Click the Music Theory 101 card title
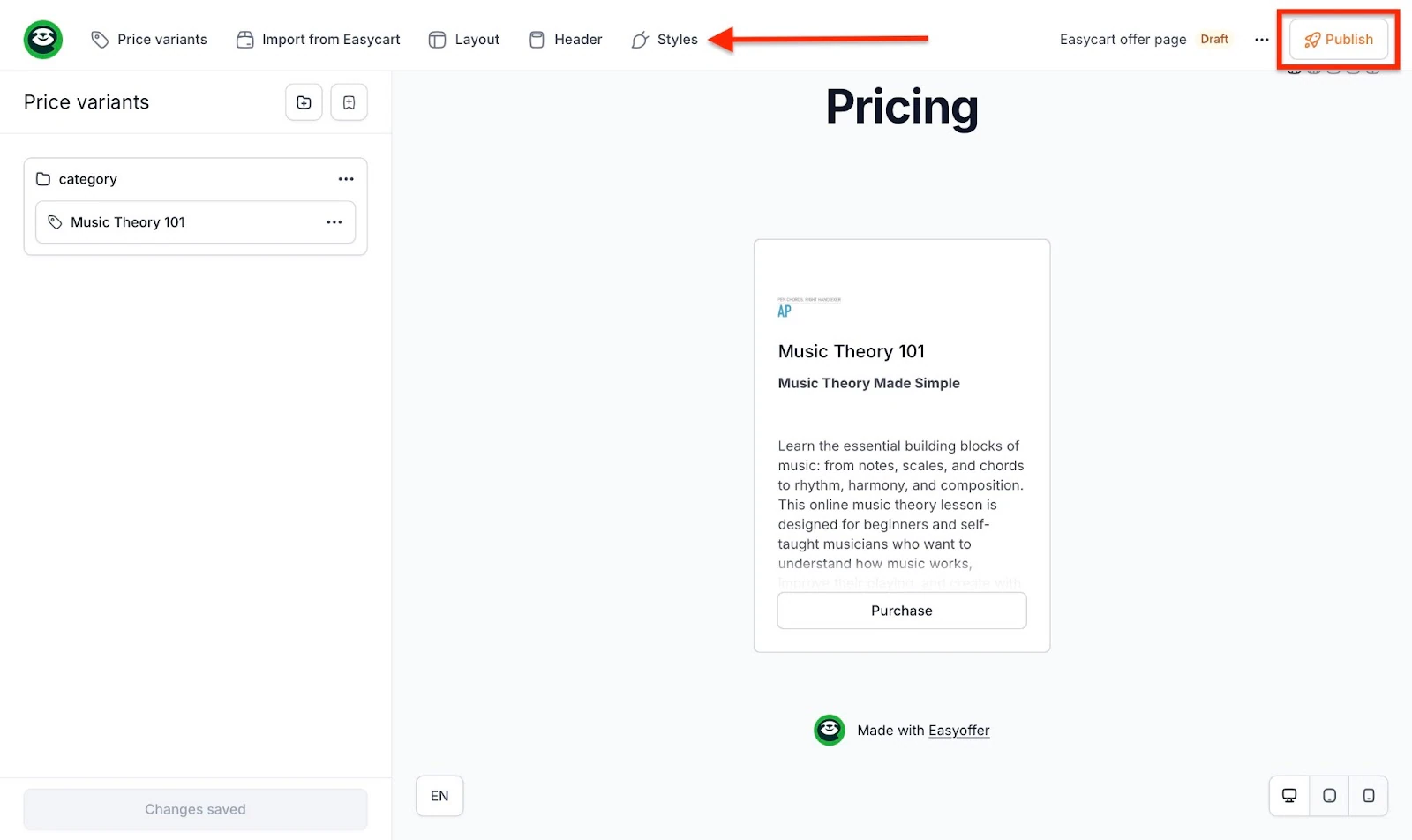The height and width of the screenshot is (840, 1412). coord(851,351)
